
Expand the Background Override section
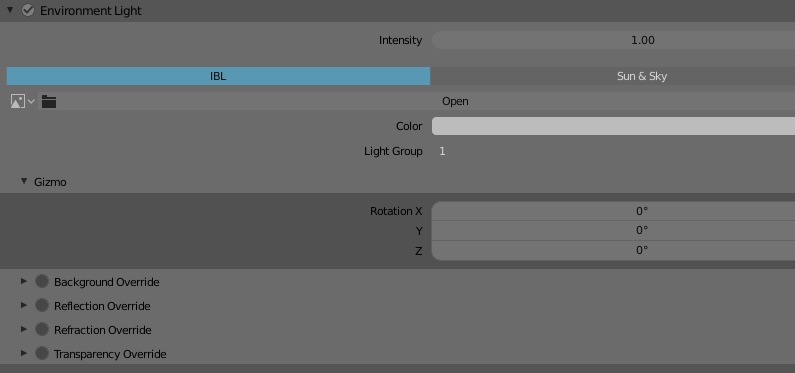23,281
